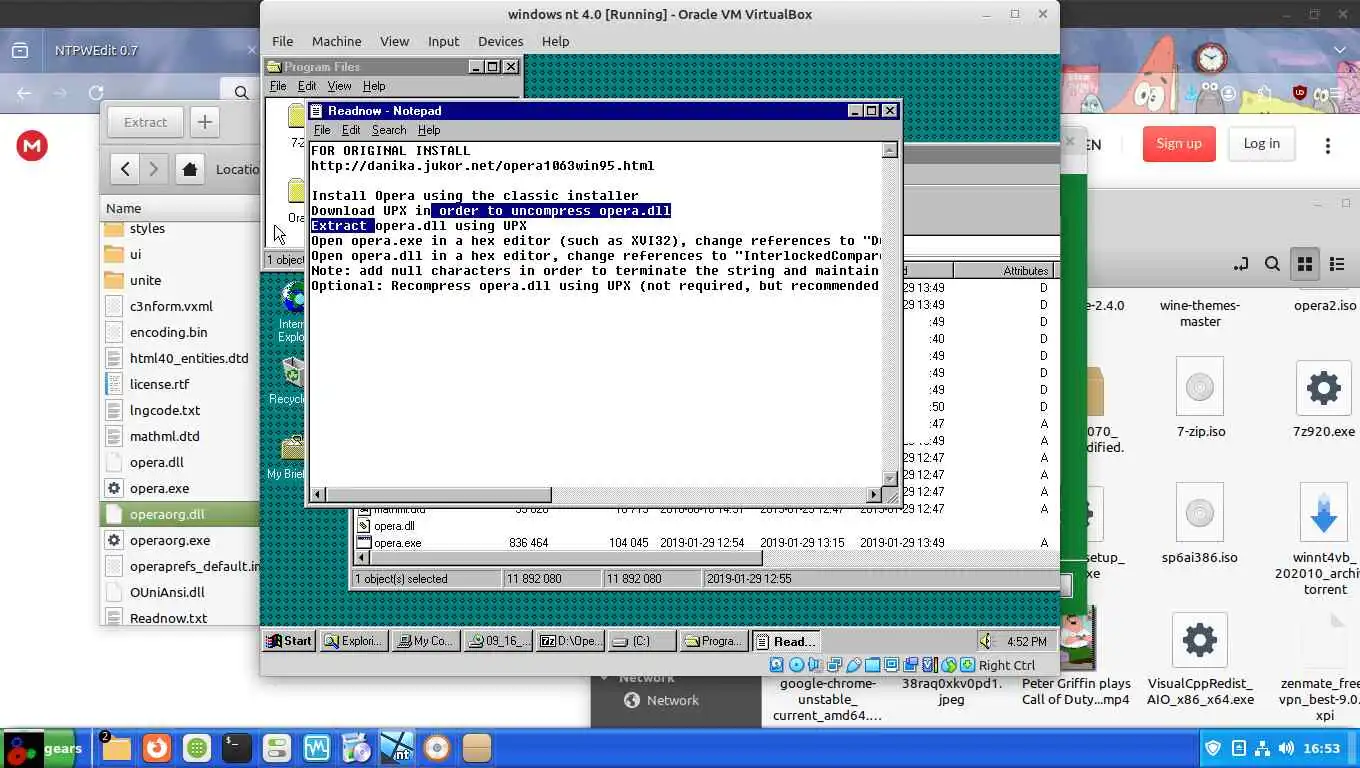Click the file manager search icon
Screen dimensions: 1360x768
point(1272,264)
